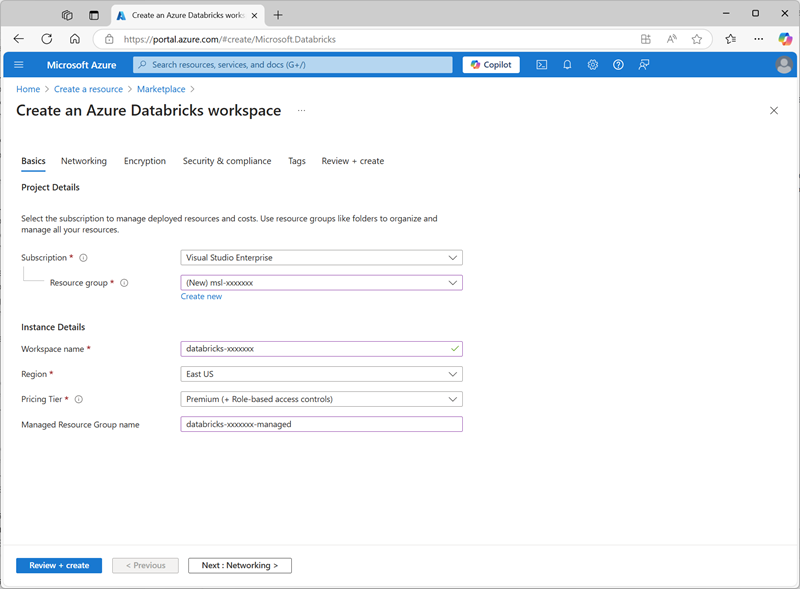Open the notifications bell

[567, 65]
